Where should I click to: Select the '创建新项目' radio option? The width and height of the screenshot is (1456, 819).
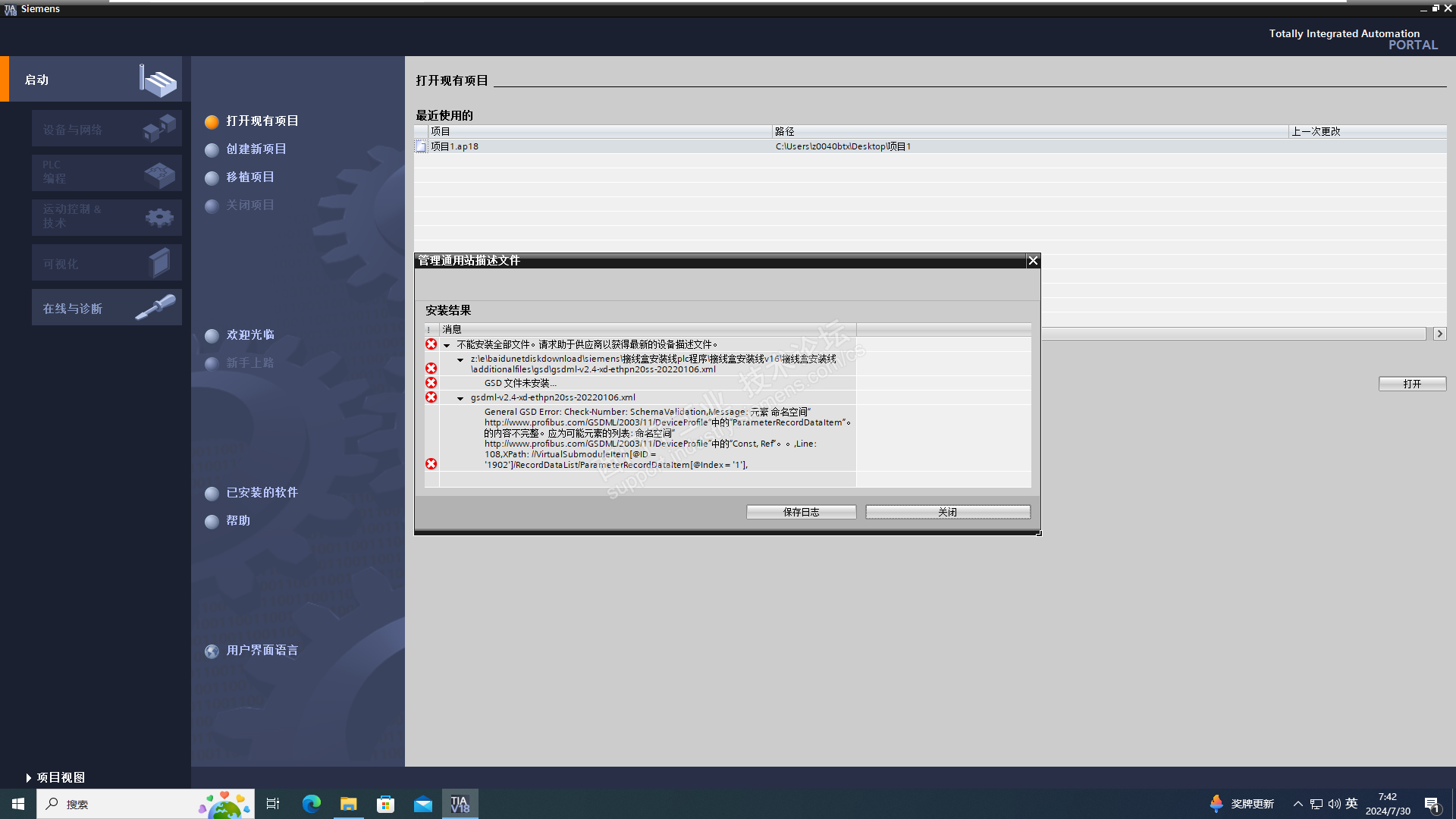[212, 149]
